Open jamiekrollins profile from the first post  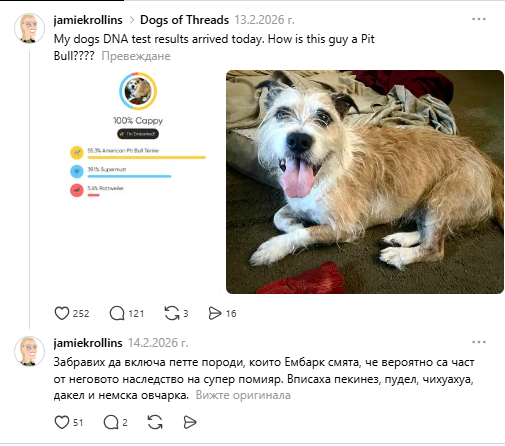pos(88,20)
